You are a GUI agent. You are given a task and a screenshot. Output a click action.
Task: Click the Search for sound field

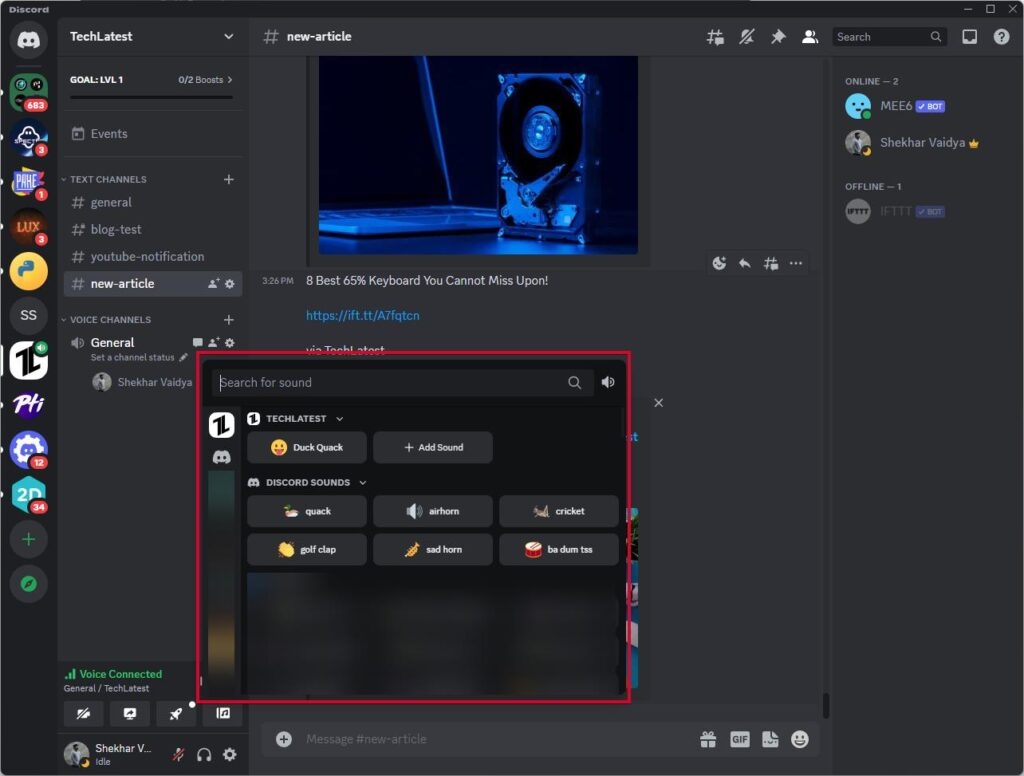pos(395,382)
